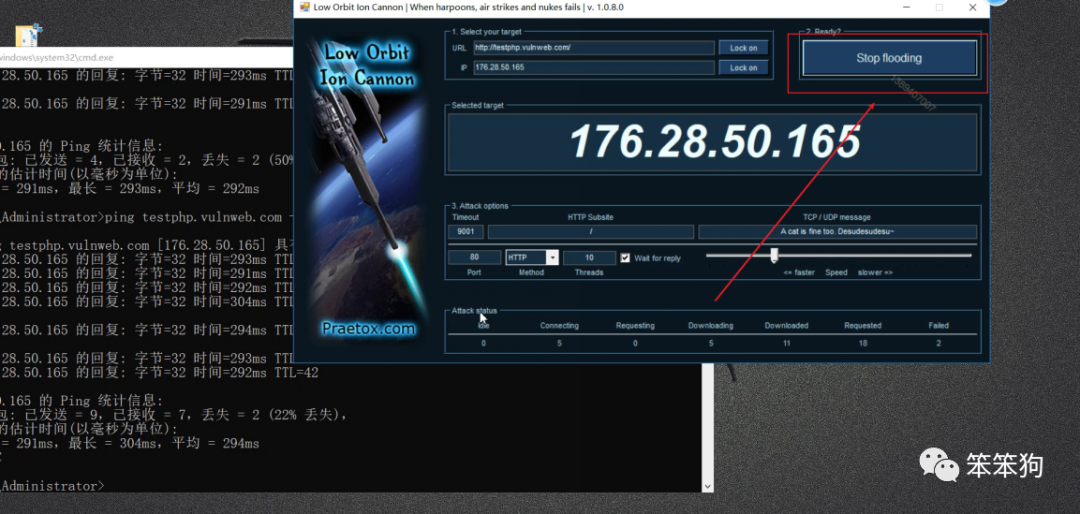Click the Downloading column header

pyautogui.click(x=711, y=325)
